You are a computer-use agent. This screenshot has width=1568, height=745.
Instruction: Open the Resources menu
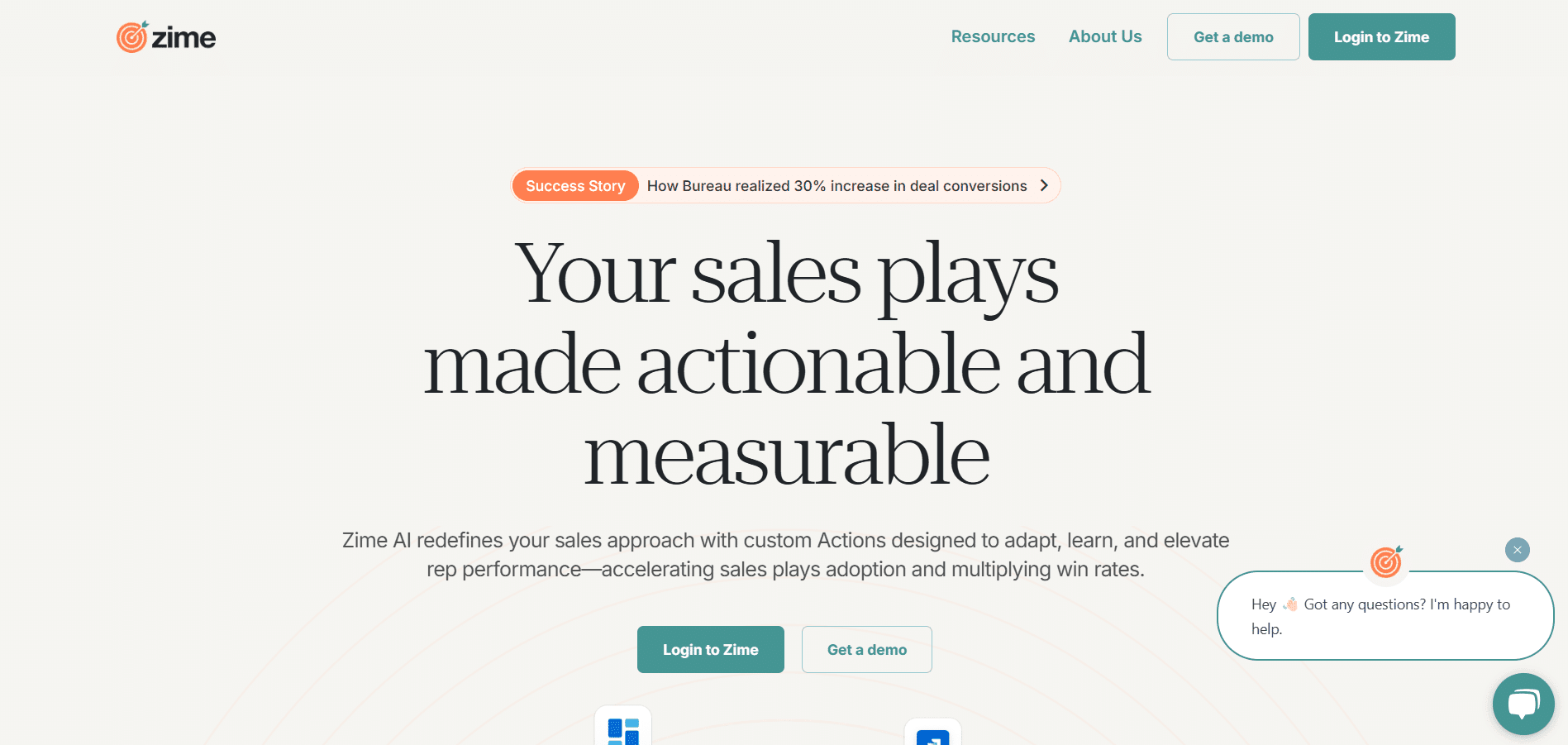(993, 36)
